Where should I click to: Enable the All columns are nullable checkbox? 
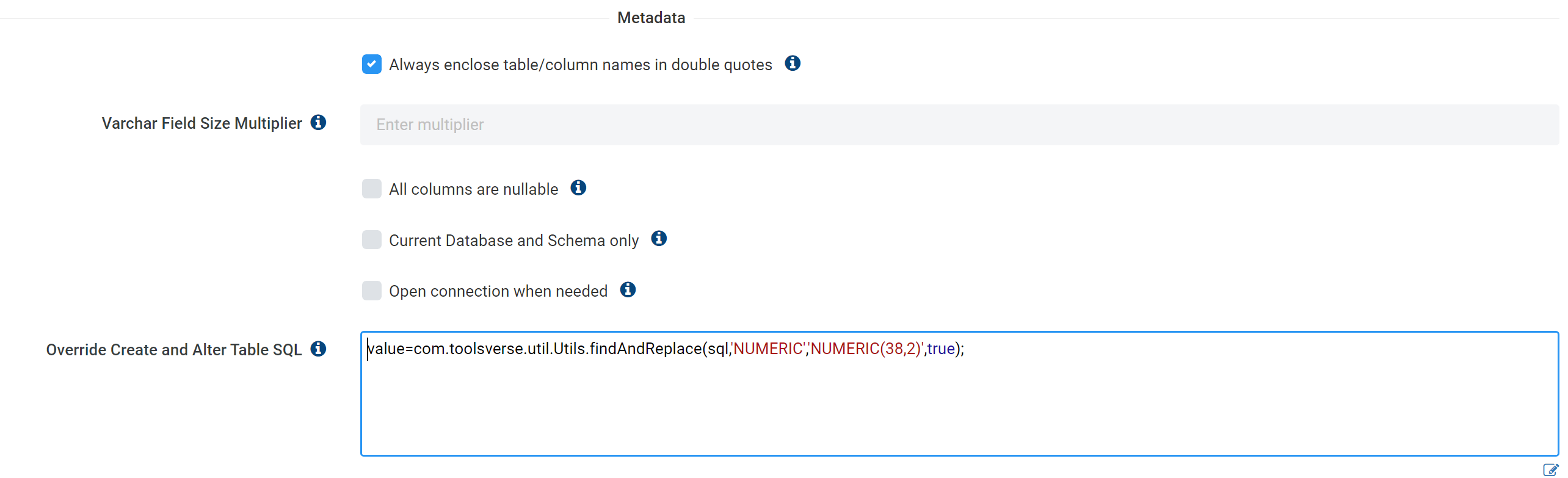click(372, 189)
